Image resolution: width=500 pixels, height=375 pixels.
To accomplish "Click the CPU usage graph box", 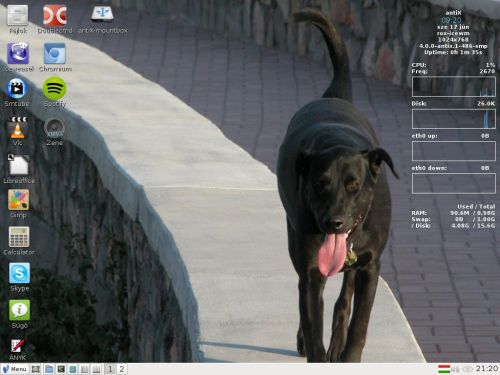I will [454, 86].
